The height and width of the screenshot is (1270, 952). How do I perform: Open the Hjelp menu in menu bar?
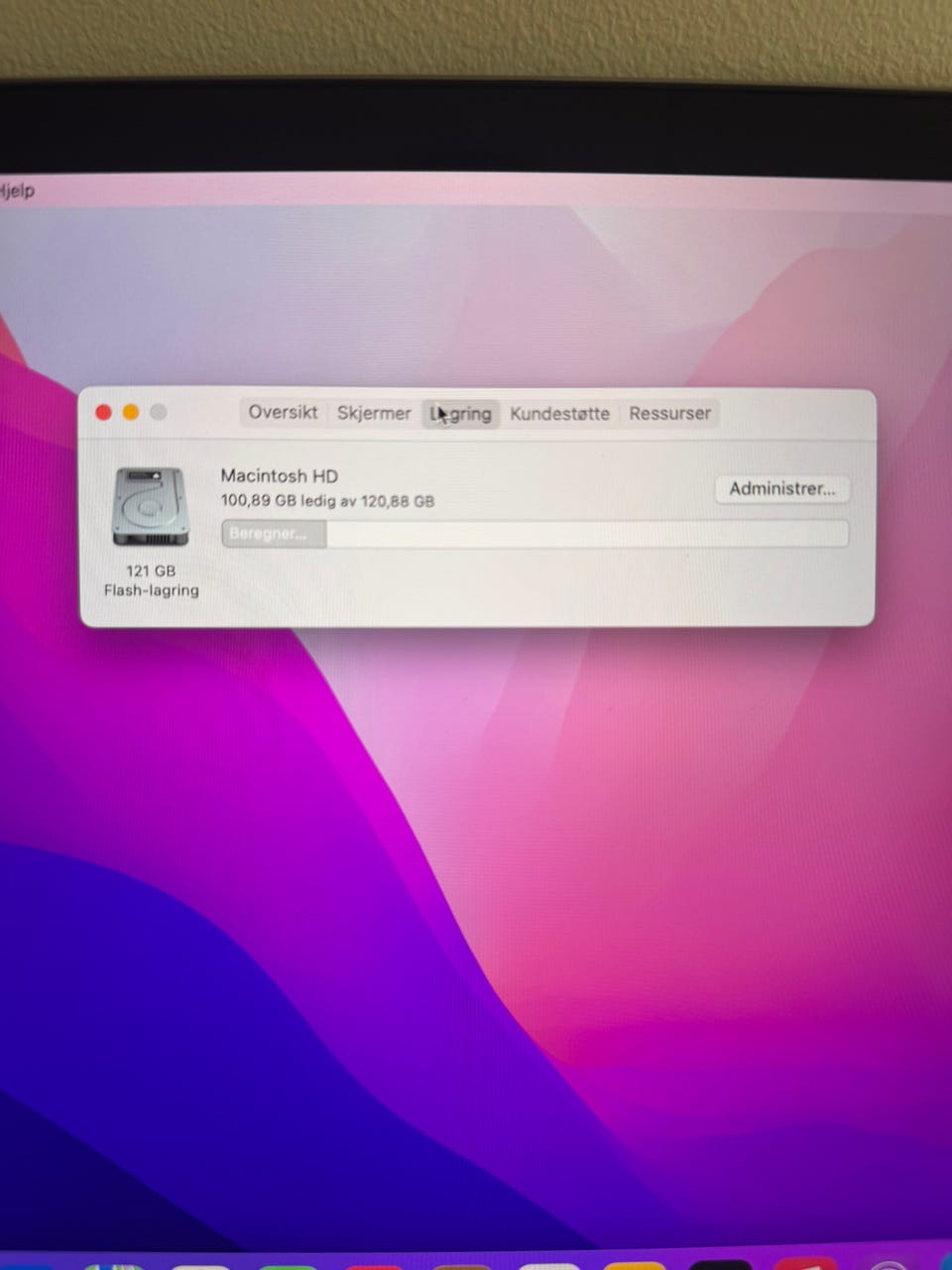17,190
